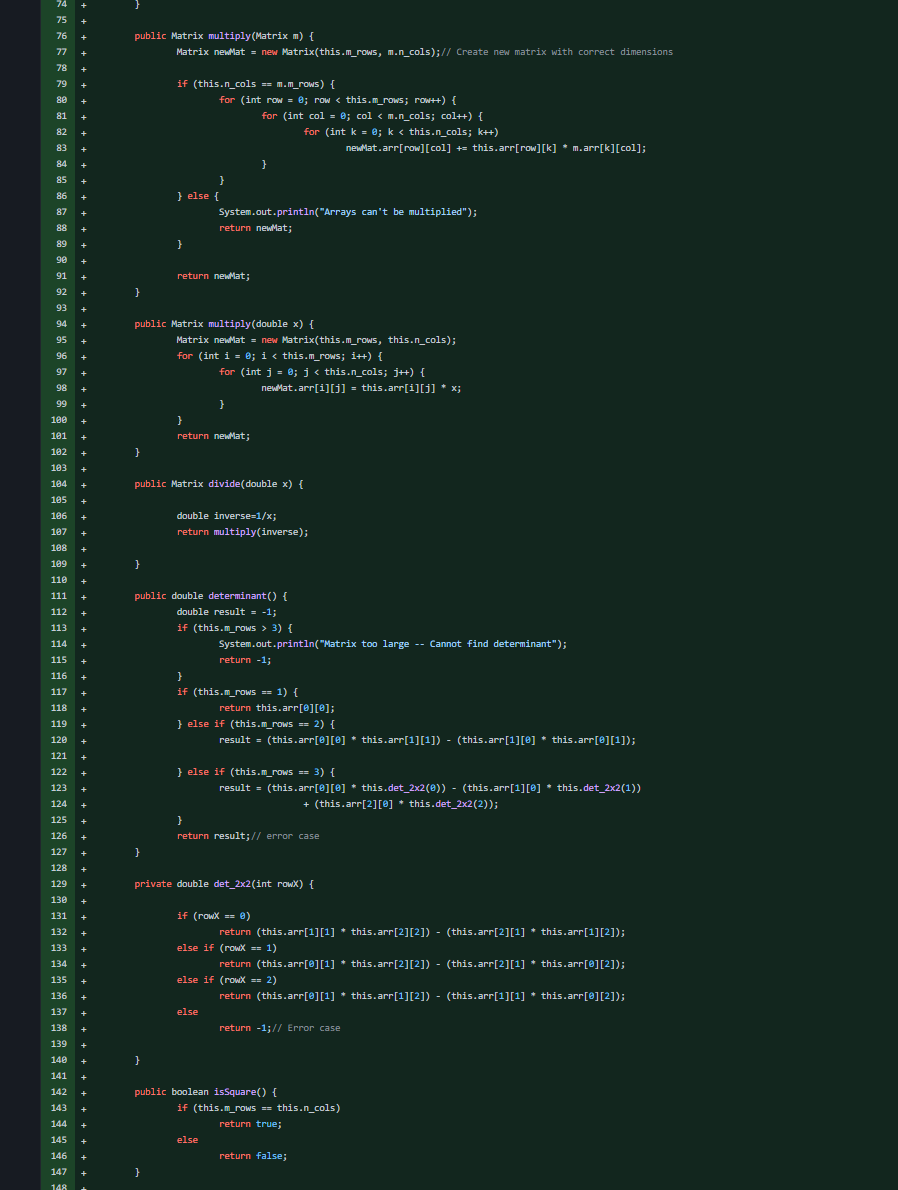Click 'double result = -1;' statement
The width and height of the screenshot is (898, 1190).
pyautogui.click(x=226, y=612)
